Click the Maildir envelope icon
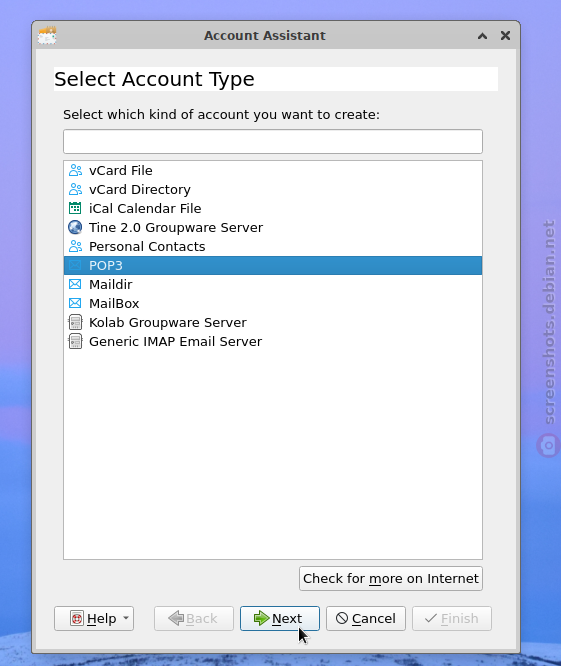 [x=75, y=284]
